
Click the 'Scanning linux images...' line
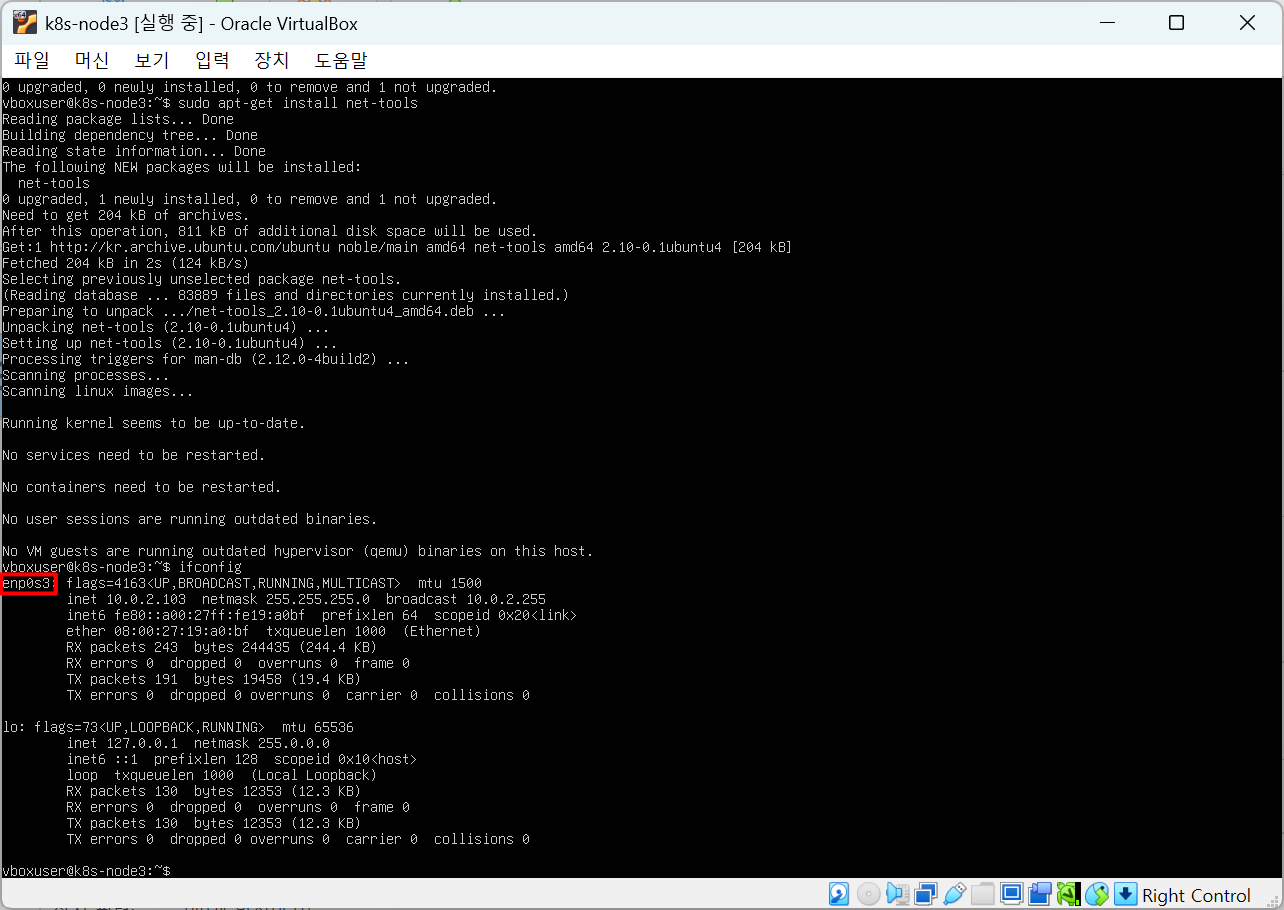pyautogui.click(x=98, y=391)
